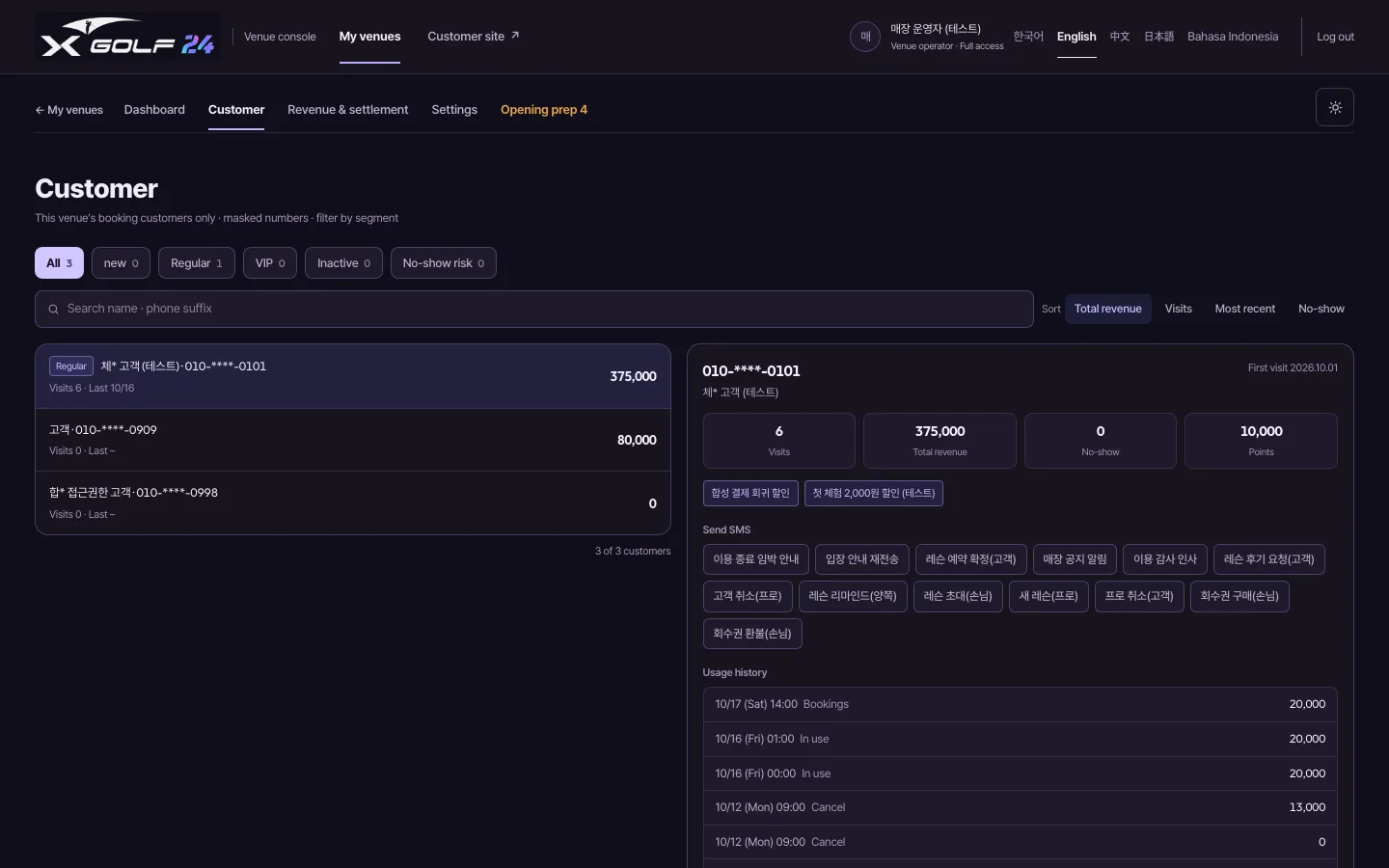Click 첫 체험 2,000원 할인 coupon tag
The height and width of the screenshot is (868, 1389).
point(874,493)
